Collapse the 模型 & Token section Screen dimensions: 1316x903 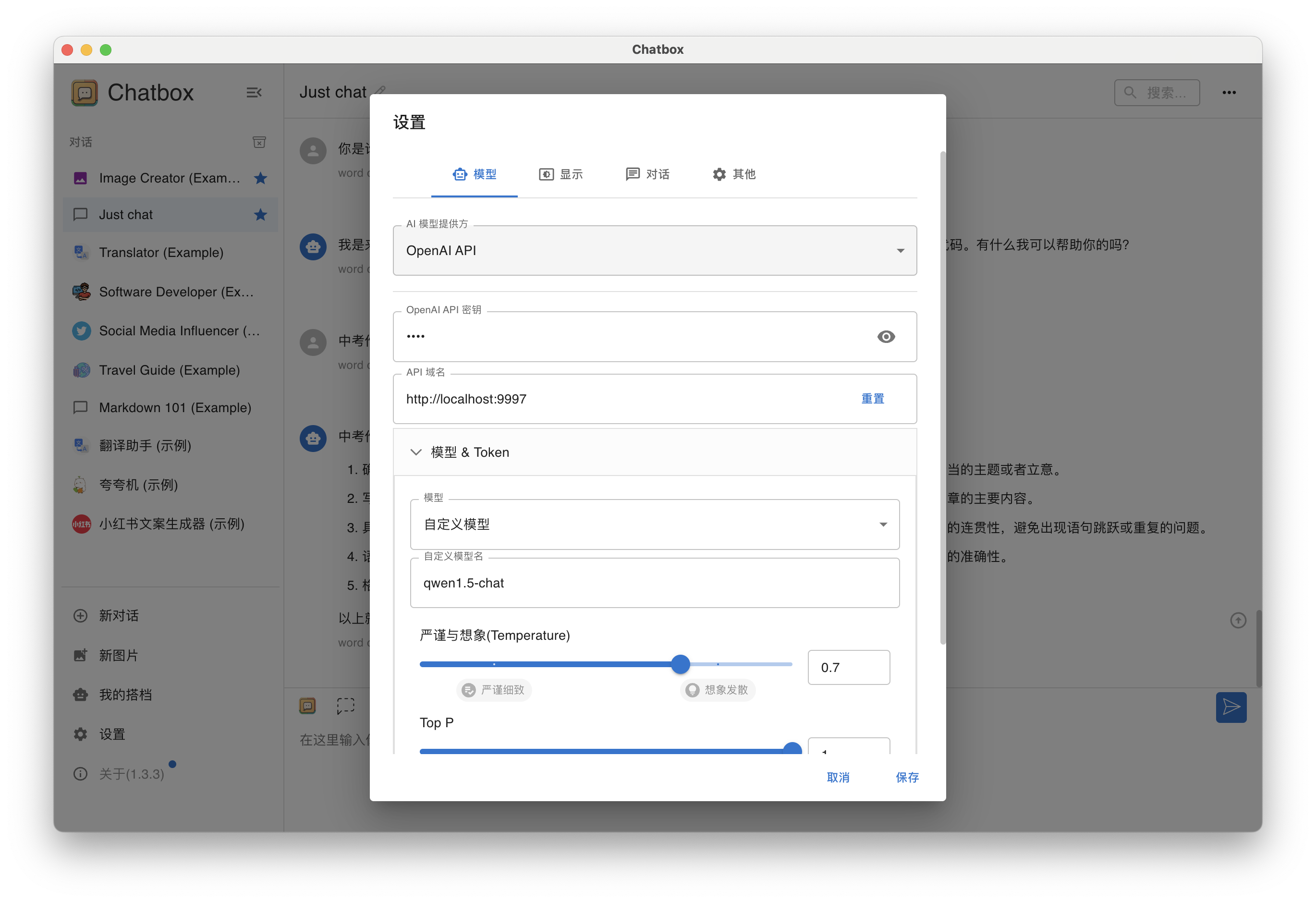(x=416, y=452)
